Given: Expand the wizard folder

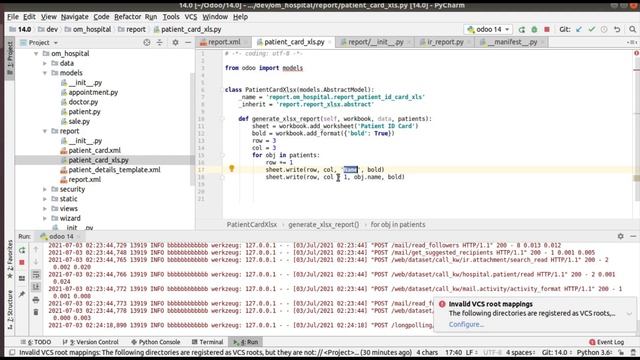Looking at the screenshot, I should tap(45, 218).
